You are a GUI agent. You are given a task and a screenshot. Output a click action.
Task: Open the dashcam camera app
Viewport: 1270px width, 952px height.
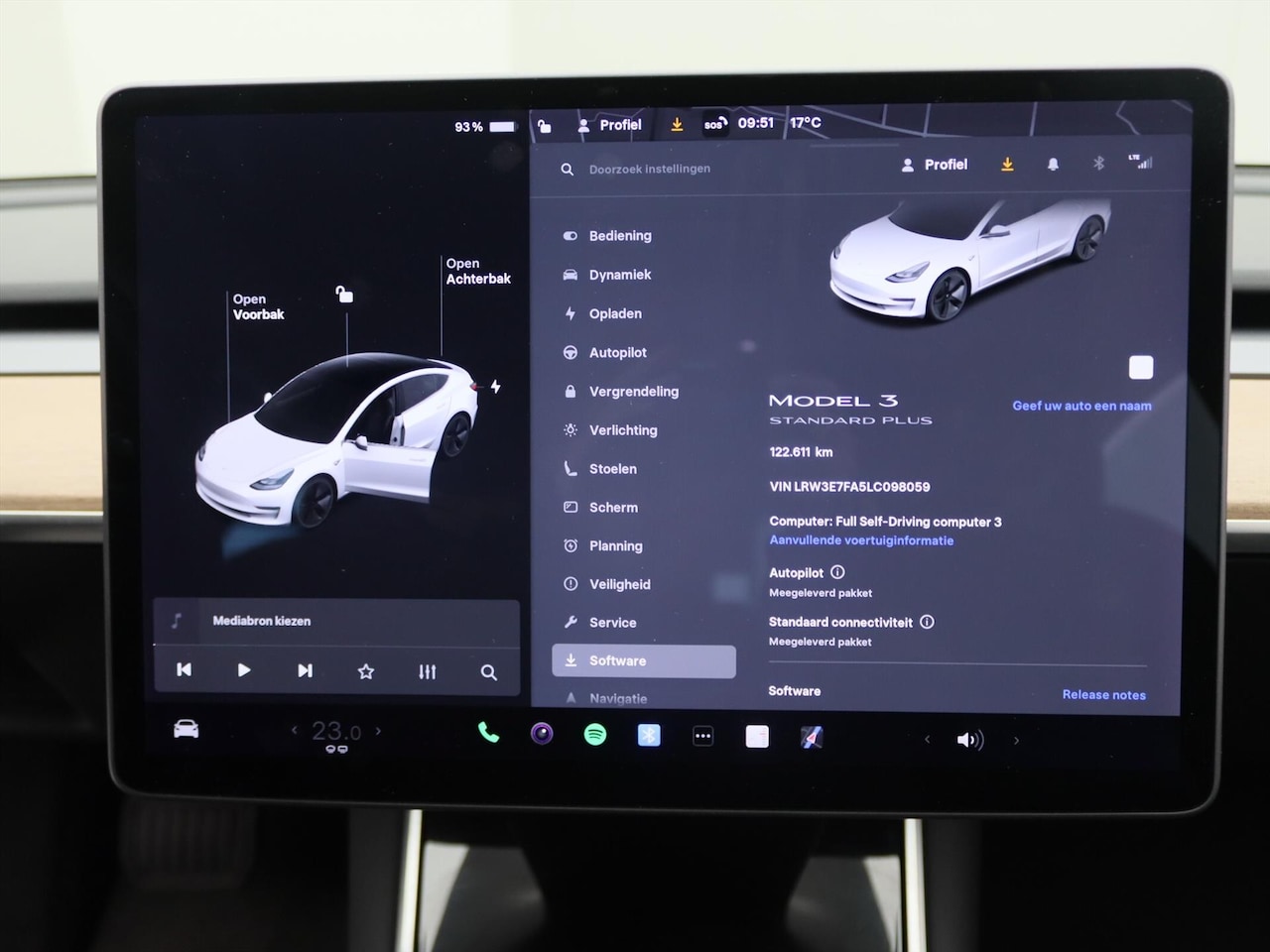coord(542,734)
